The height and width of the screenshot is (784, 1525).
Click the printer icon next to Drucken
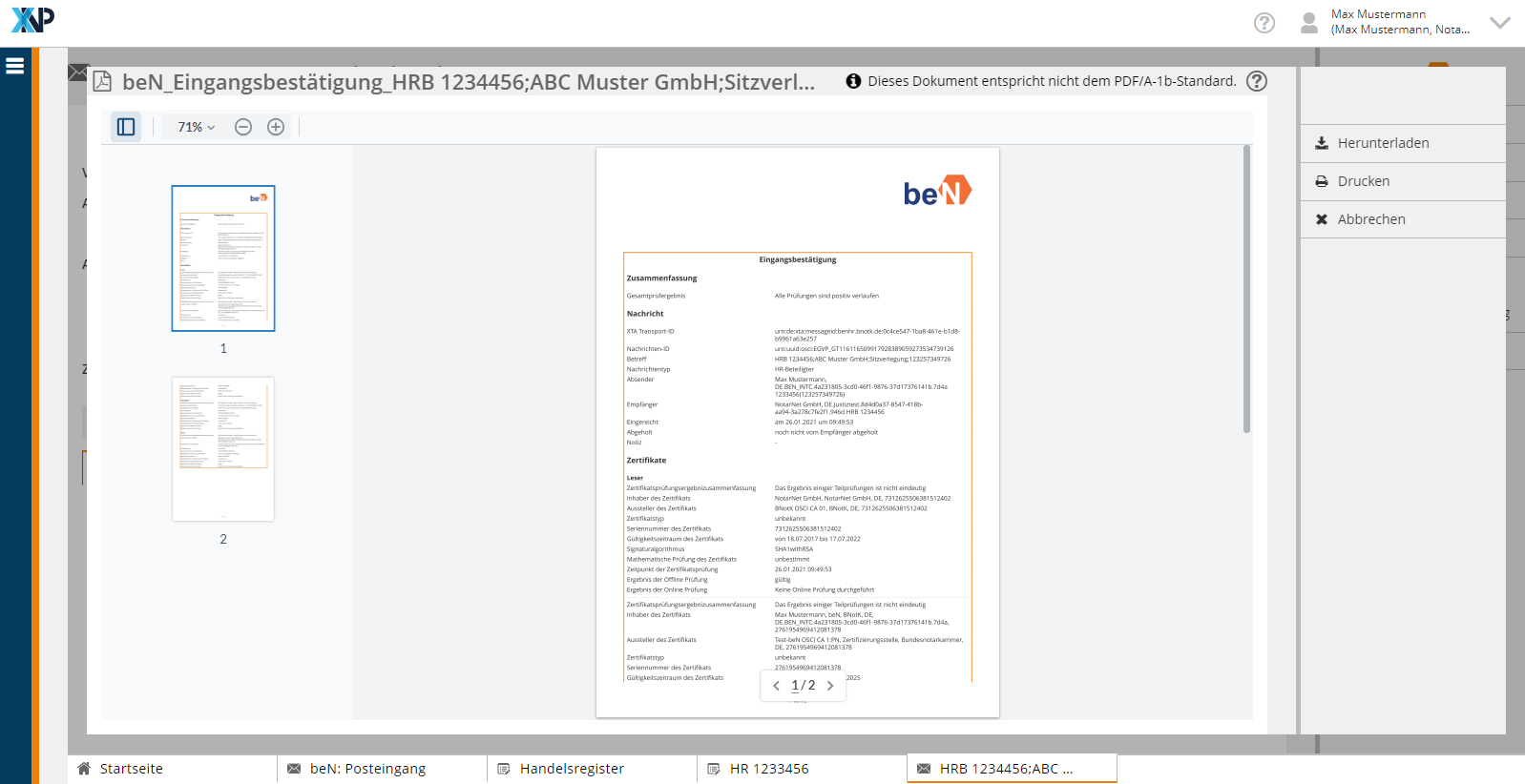[x=1322, y=181]
